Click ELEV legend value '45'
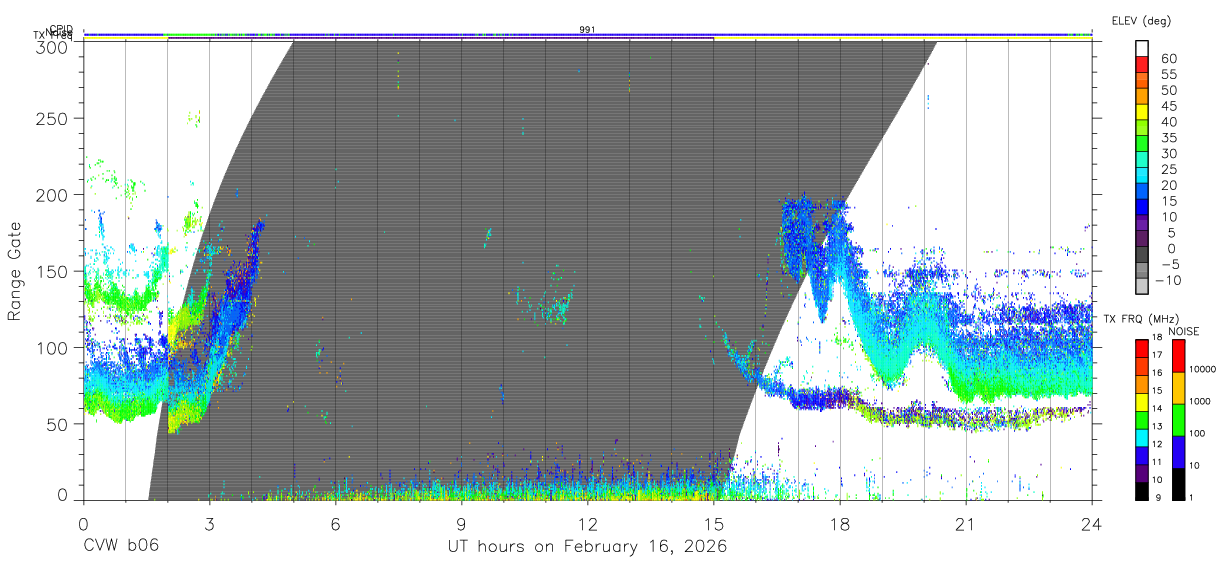 (1169, 107)
